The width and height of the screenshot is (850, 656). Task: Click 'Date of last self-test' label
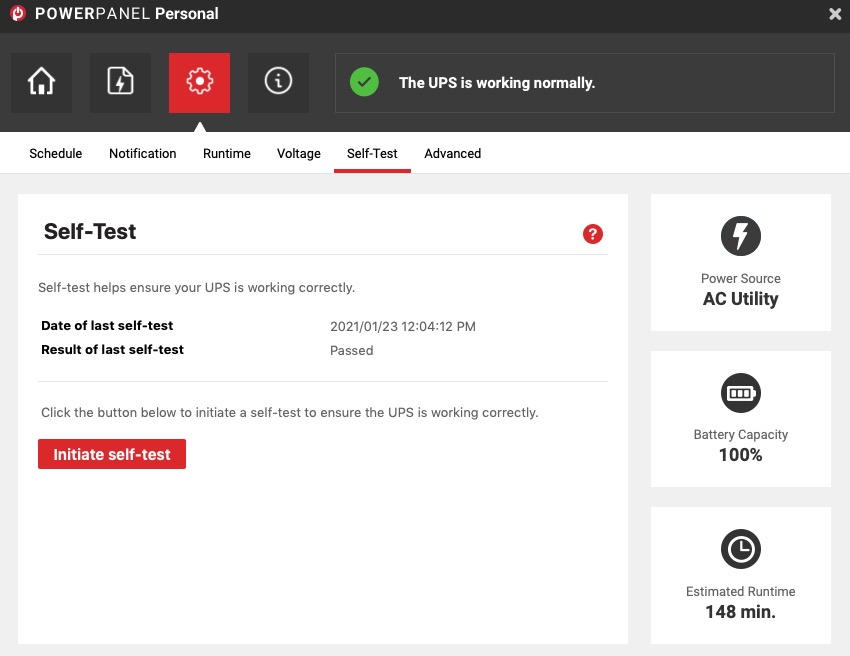107,325
